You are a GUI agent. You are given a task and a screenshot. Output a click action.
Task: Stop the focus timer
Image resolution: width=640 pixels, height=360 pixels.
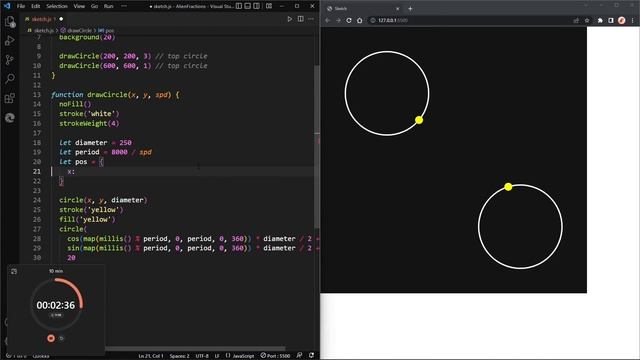click(x=51, y=338)
